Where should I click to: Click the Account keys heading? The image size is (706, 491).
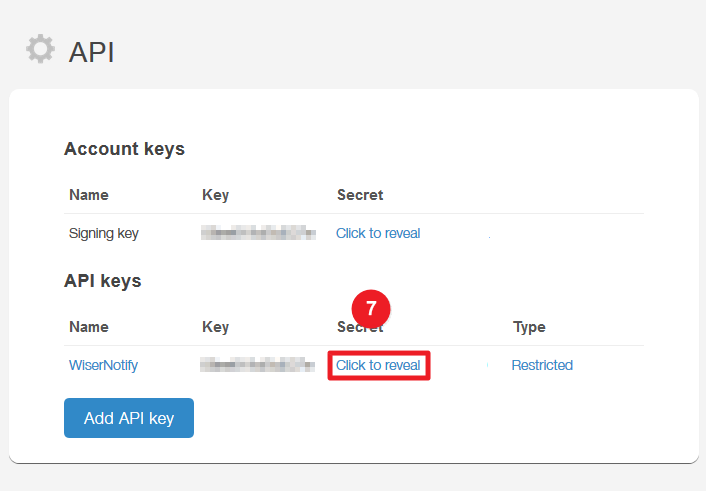tap(124, 149)
